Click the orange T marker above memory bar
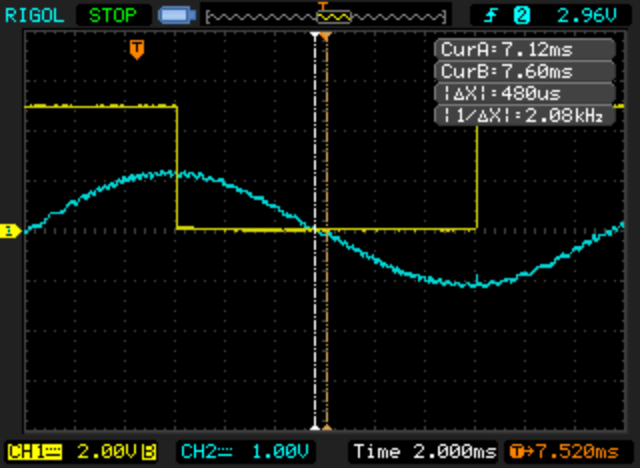 (x=323, y=6)
